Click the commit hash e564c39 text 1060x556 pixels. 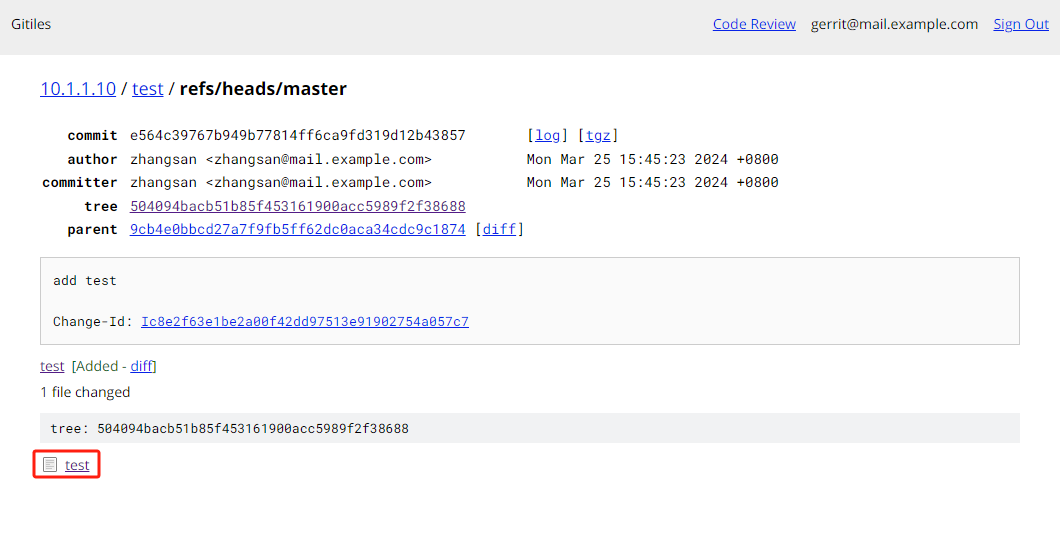297,135
